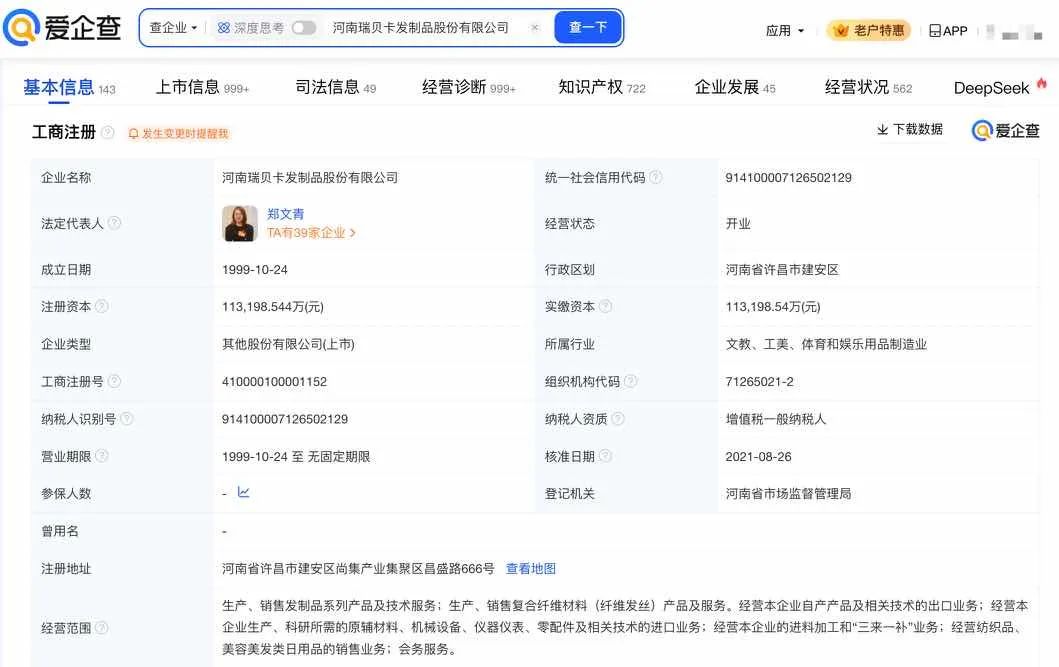Click help icon next to 统一社会信用代码
This screenshot has height=667, width=1059.
click(655, 177)
